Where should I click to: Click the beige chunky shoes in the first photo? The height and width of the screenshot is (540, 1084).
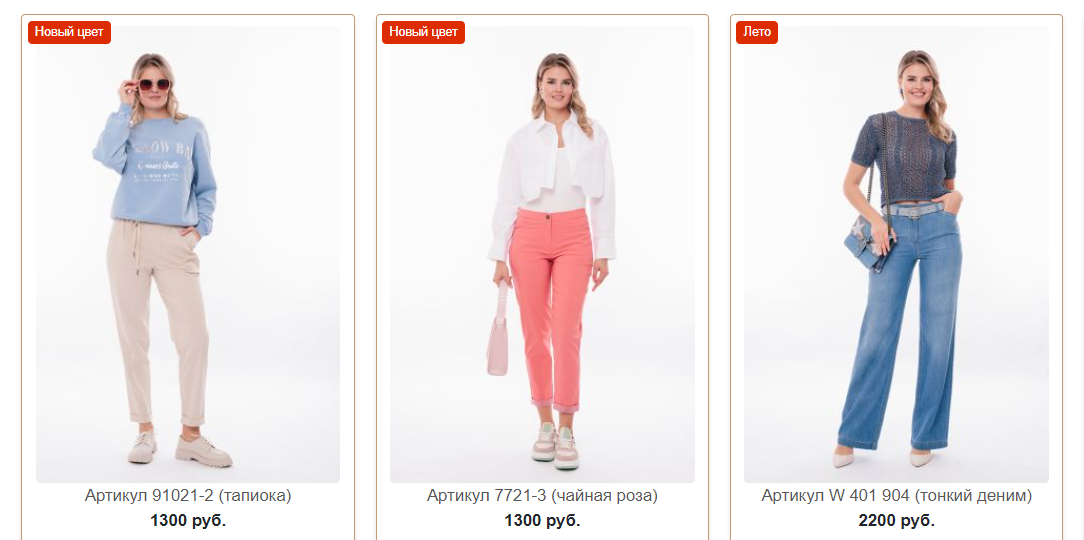click(180, 449)
